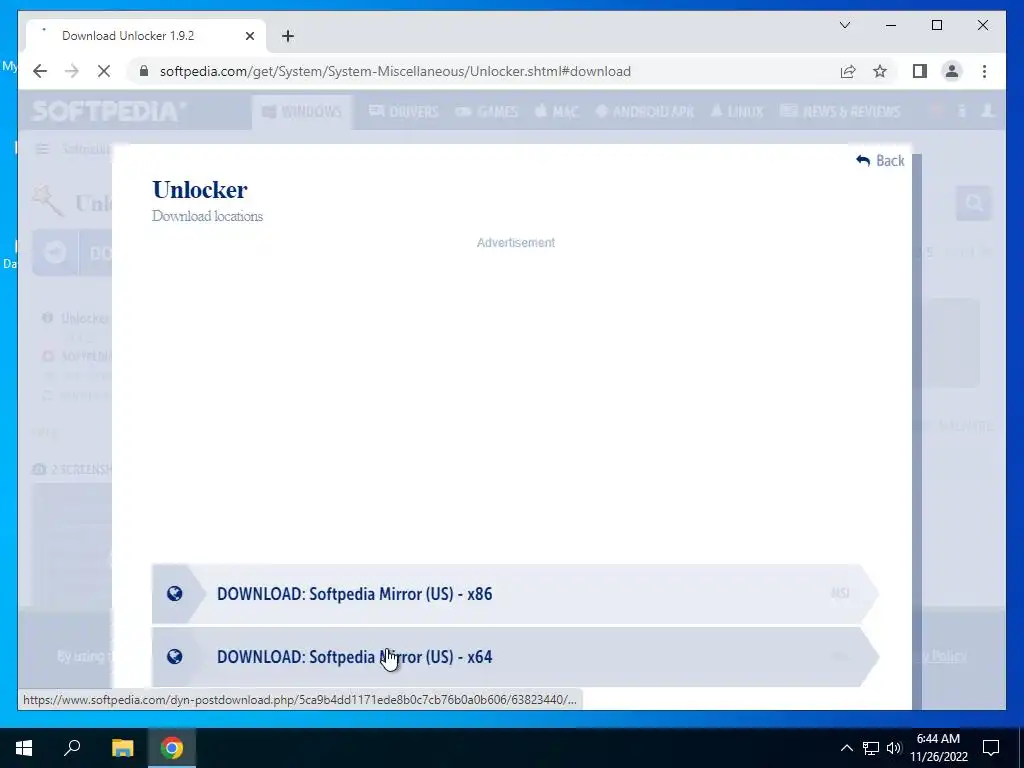Open the Windows Start menu
This screenshot has width=1024, height=768.
pyautogui.click(x=24, y=748)
